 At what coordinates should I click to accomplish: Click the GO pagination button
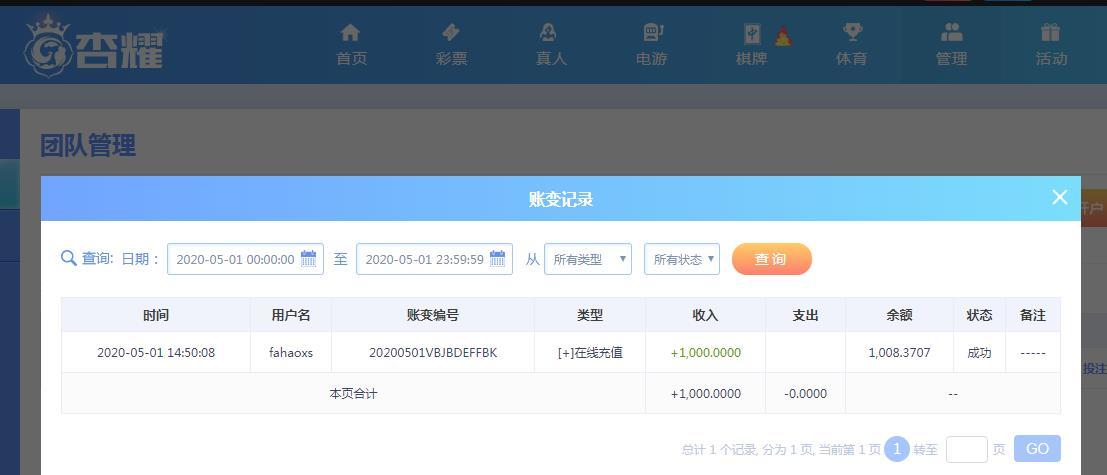[x=1037, y=449]
